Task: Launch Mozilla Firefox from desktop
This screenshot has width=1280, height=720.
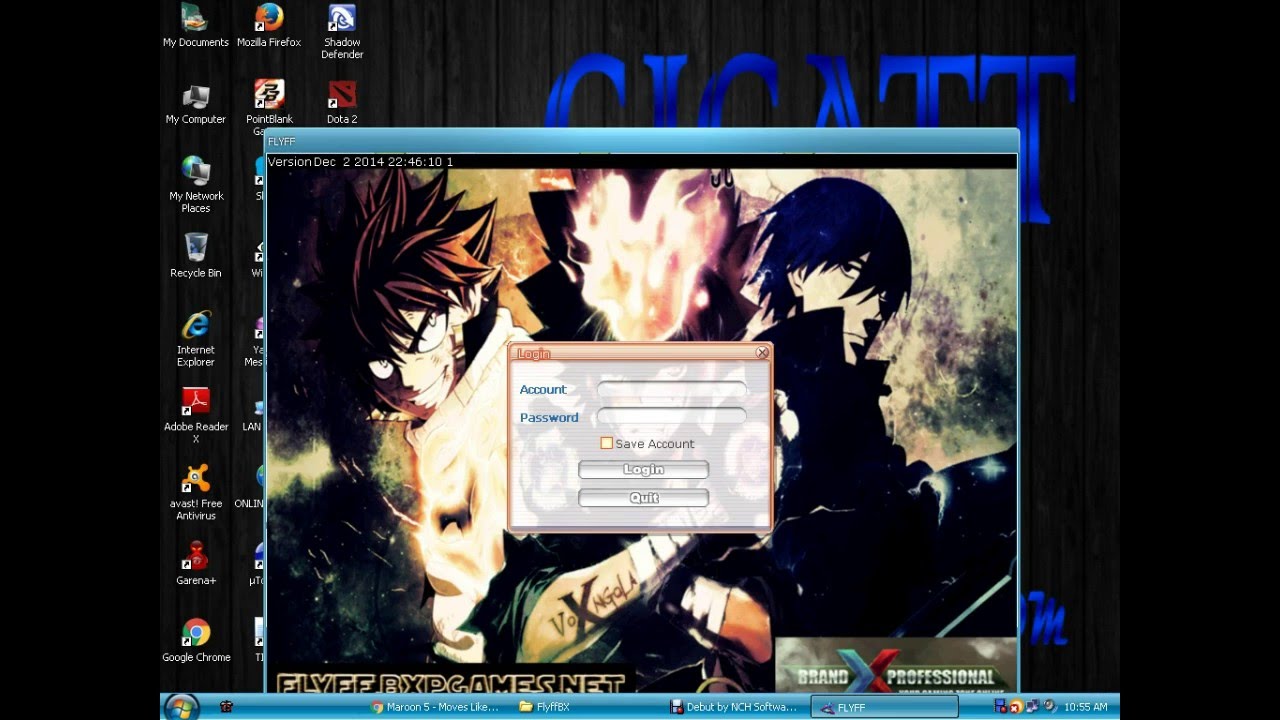Action: pos(268,26)
